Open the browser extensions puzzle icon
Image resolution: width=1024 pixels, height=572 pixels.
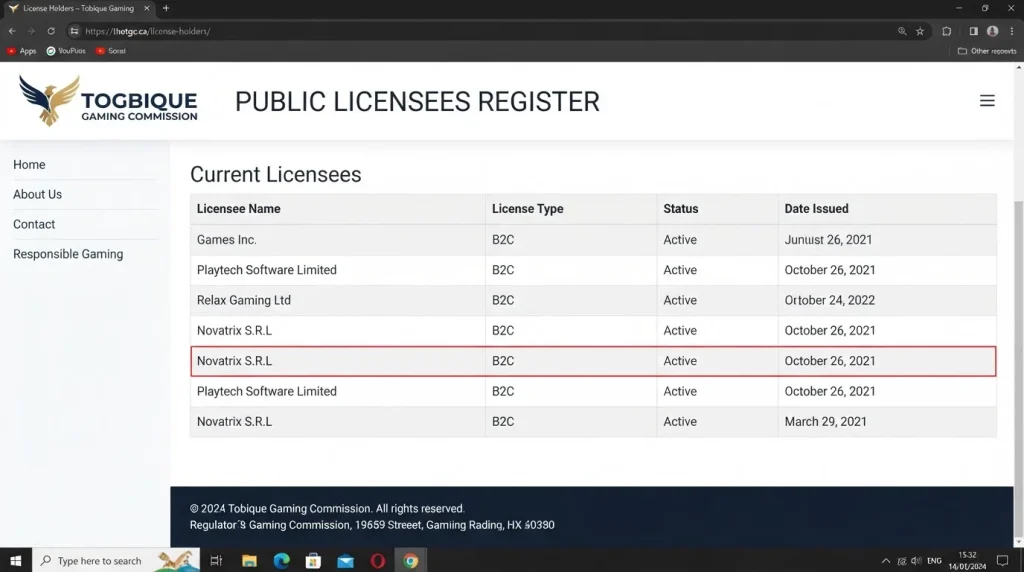coord(946,31)
